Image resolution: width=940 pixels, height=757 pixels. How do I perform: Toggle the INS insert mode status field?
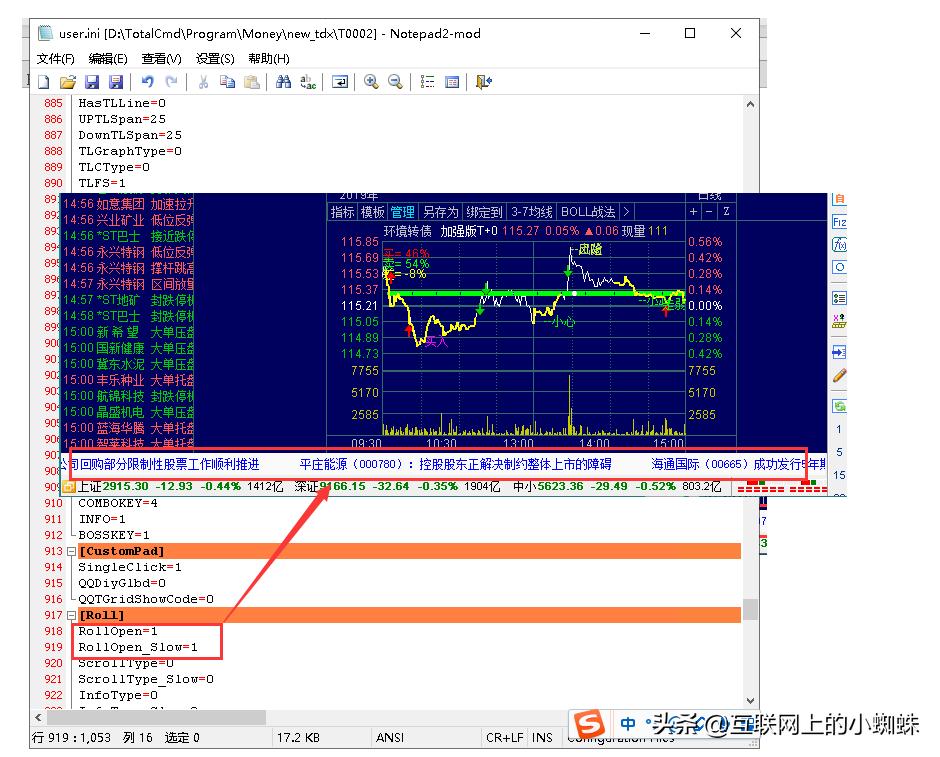(542, 738)
